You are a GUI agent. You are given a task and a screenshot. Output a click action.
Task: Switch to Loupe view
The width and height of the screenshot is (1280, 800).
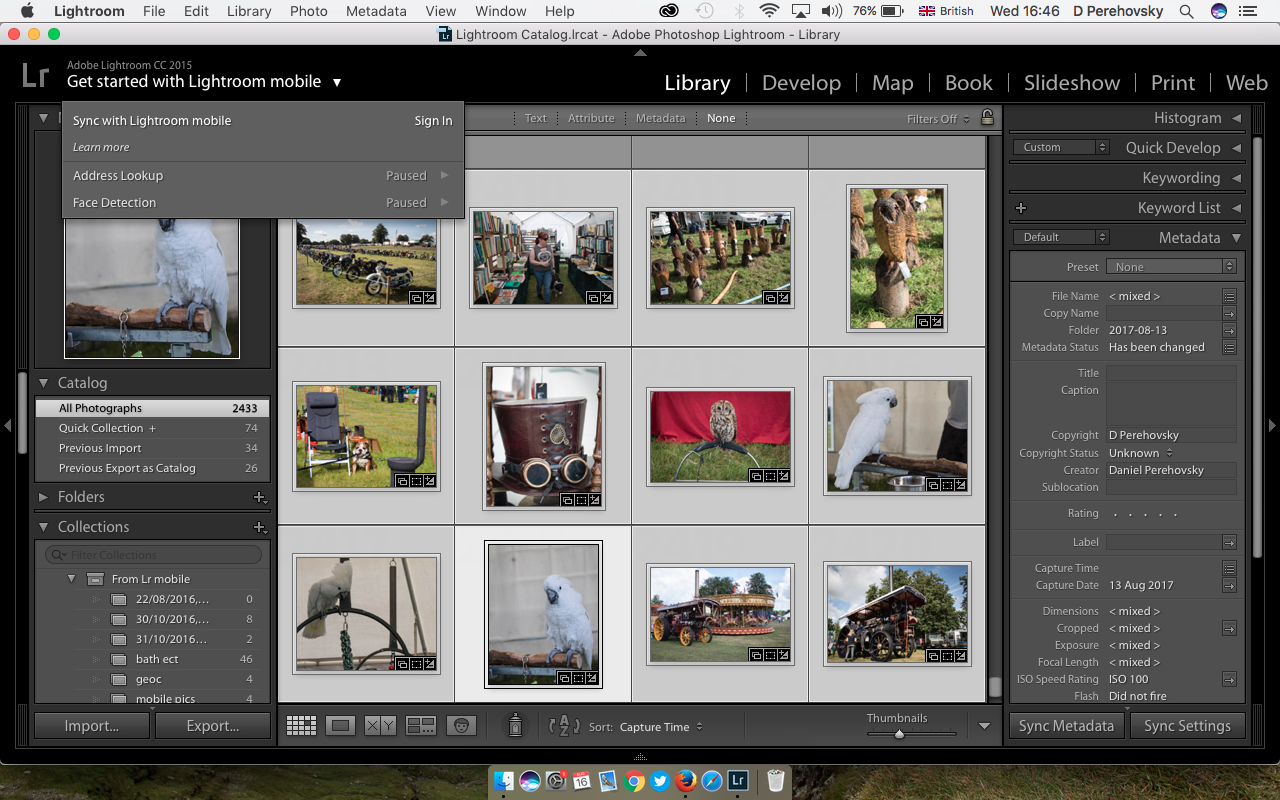[x=340, y=726]
